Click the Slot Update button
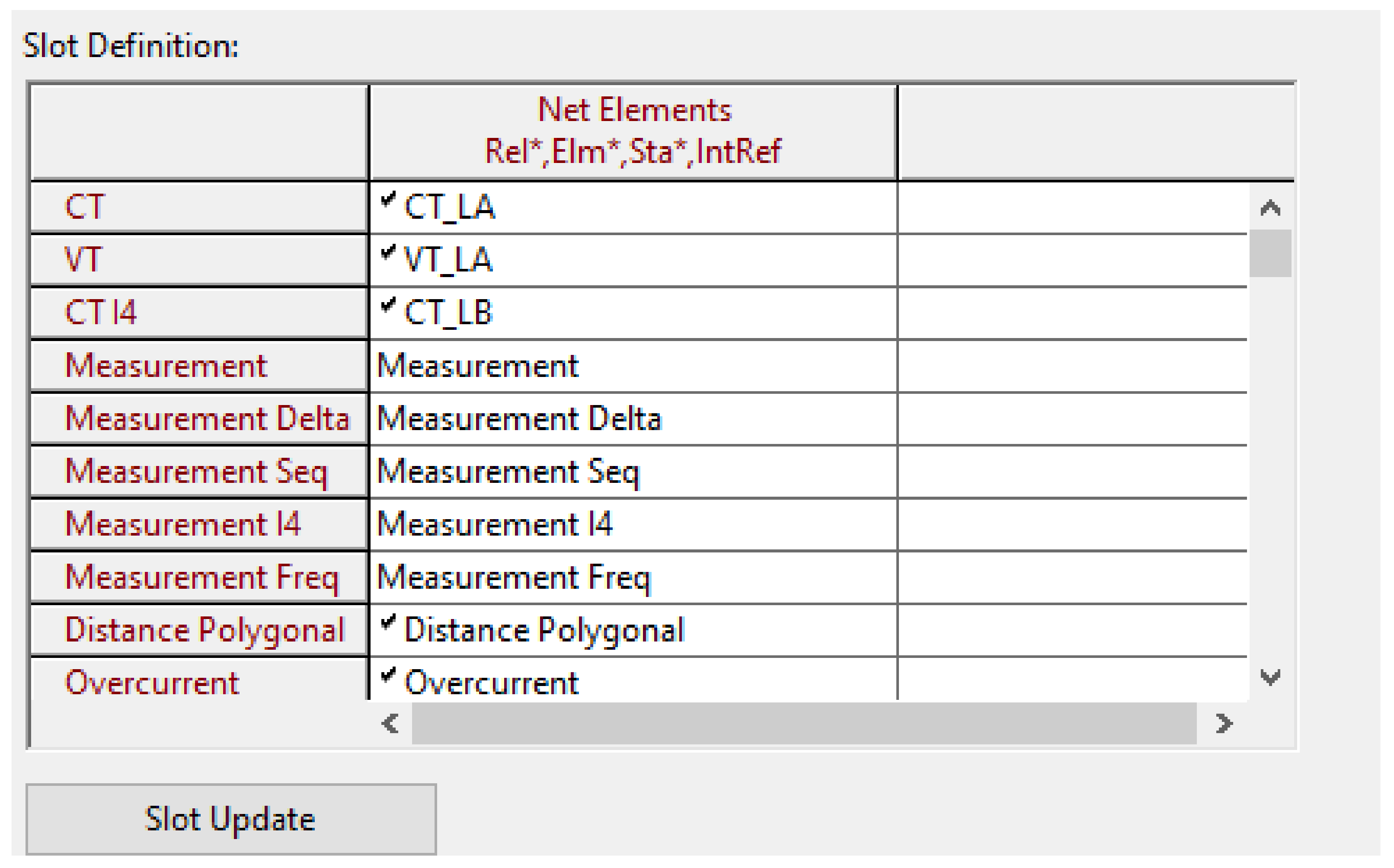This screenshot has width=1394, height=868. click(231, 819)
